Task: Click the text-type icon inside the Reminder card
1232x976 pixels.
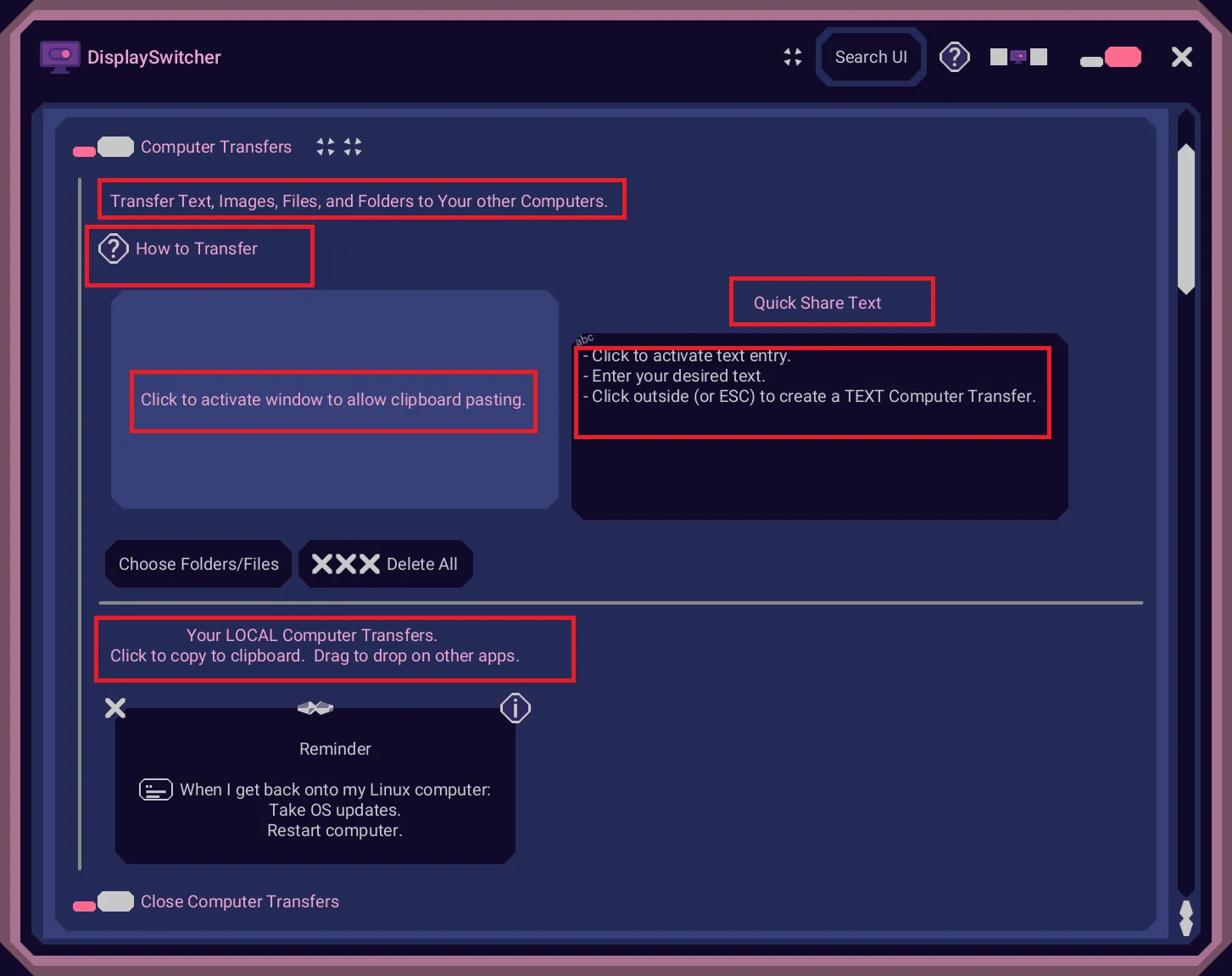Action: [x=156, y=789]
